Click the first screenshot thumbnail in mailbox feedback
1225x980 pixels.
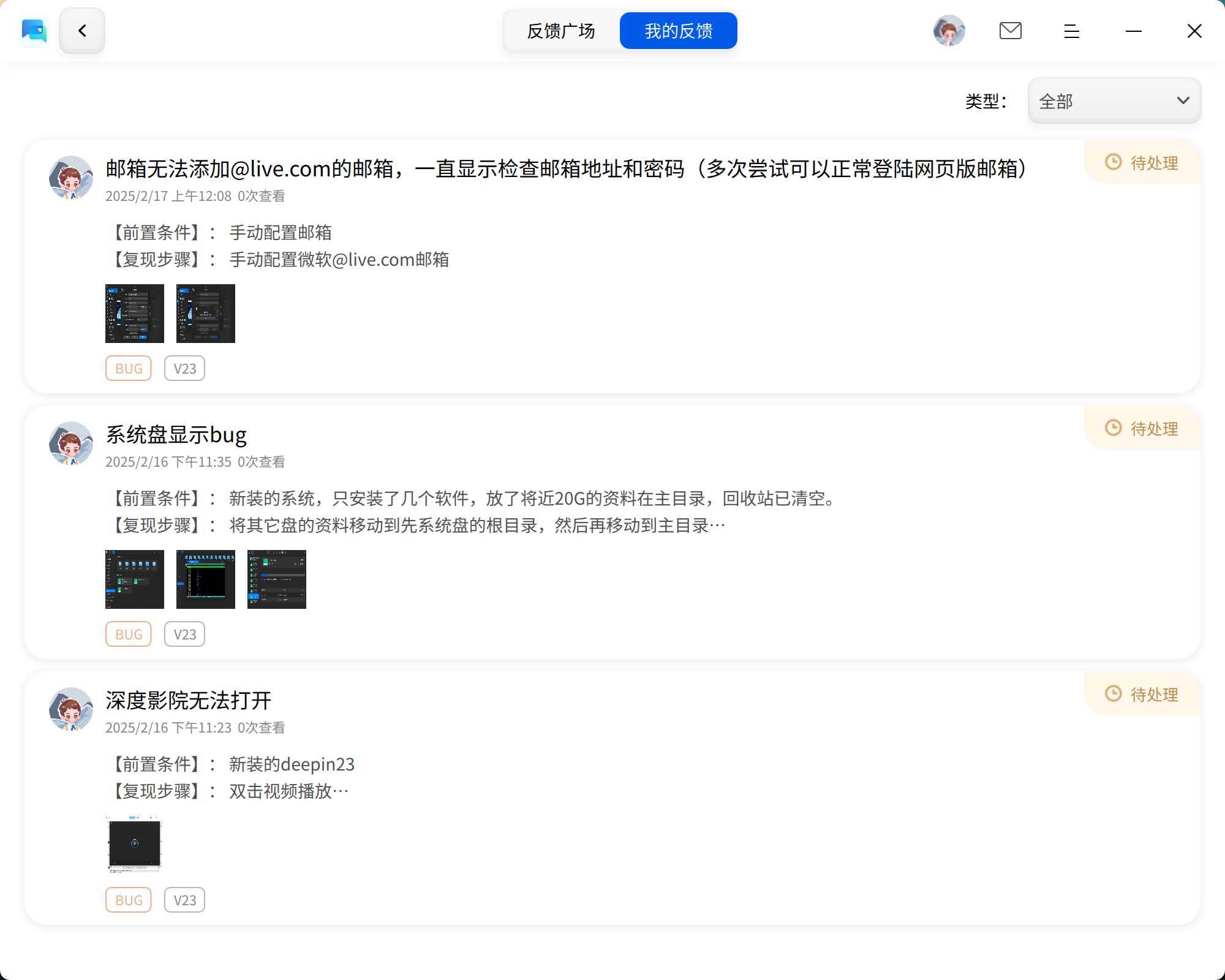(x=135, y=314)
